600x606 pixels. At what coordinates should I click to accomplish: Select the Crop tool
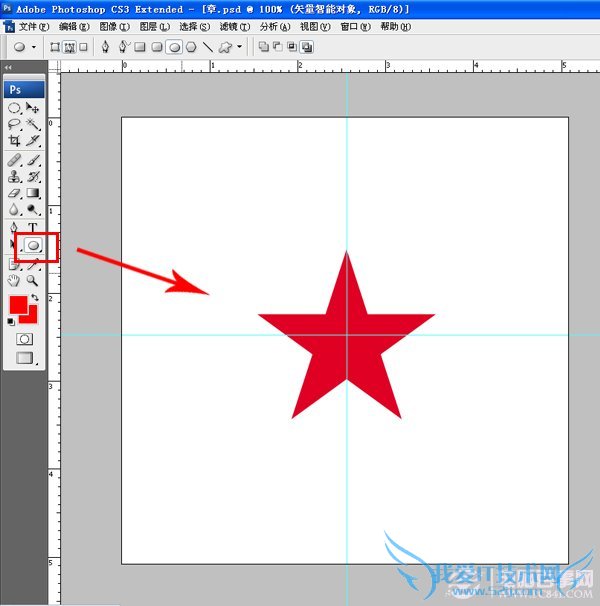tap(14, 141)
